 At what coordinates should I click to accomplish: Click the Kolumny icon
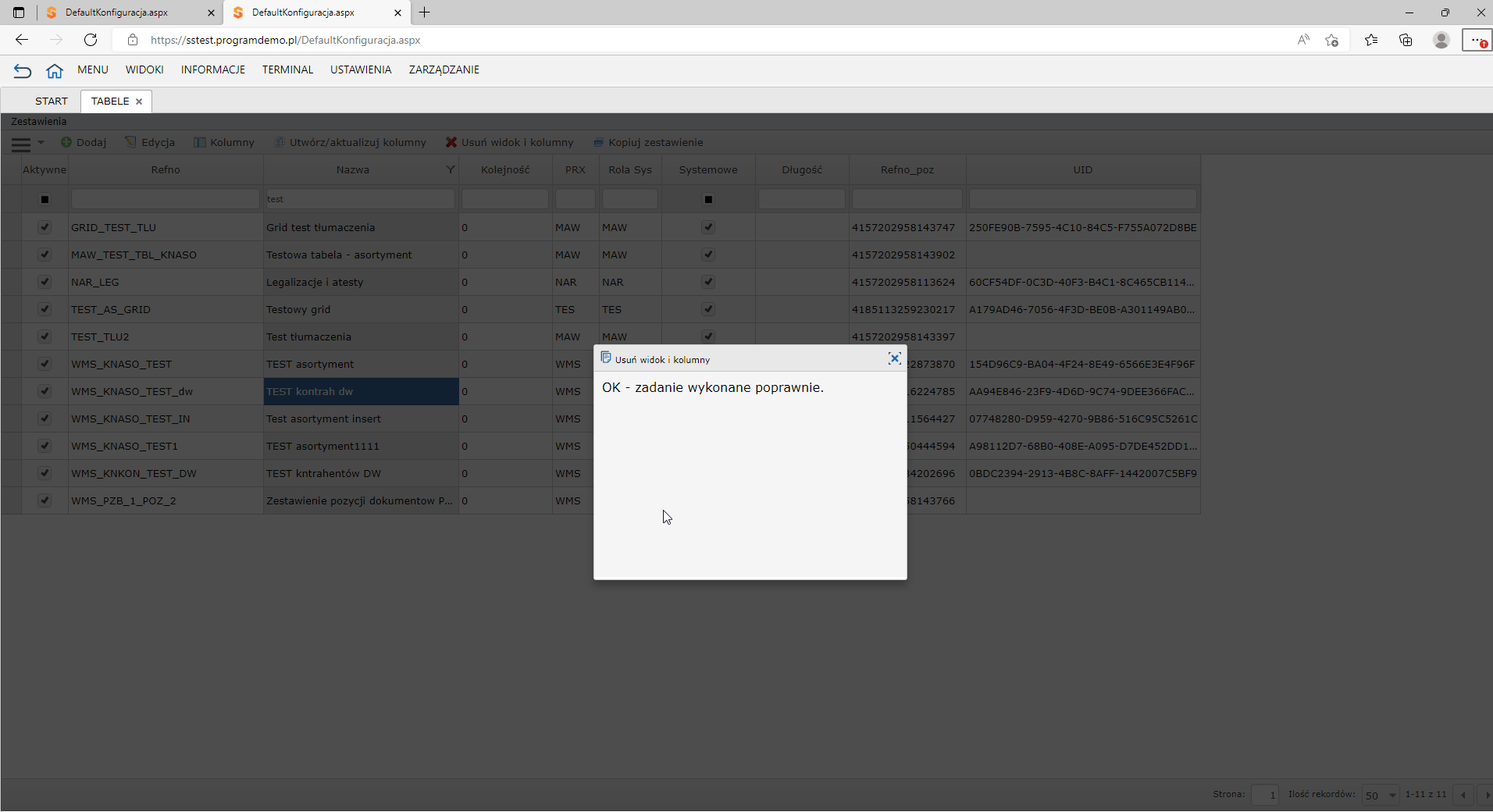pos(200,142)
